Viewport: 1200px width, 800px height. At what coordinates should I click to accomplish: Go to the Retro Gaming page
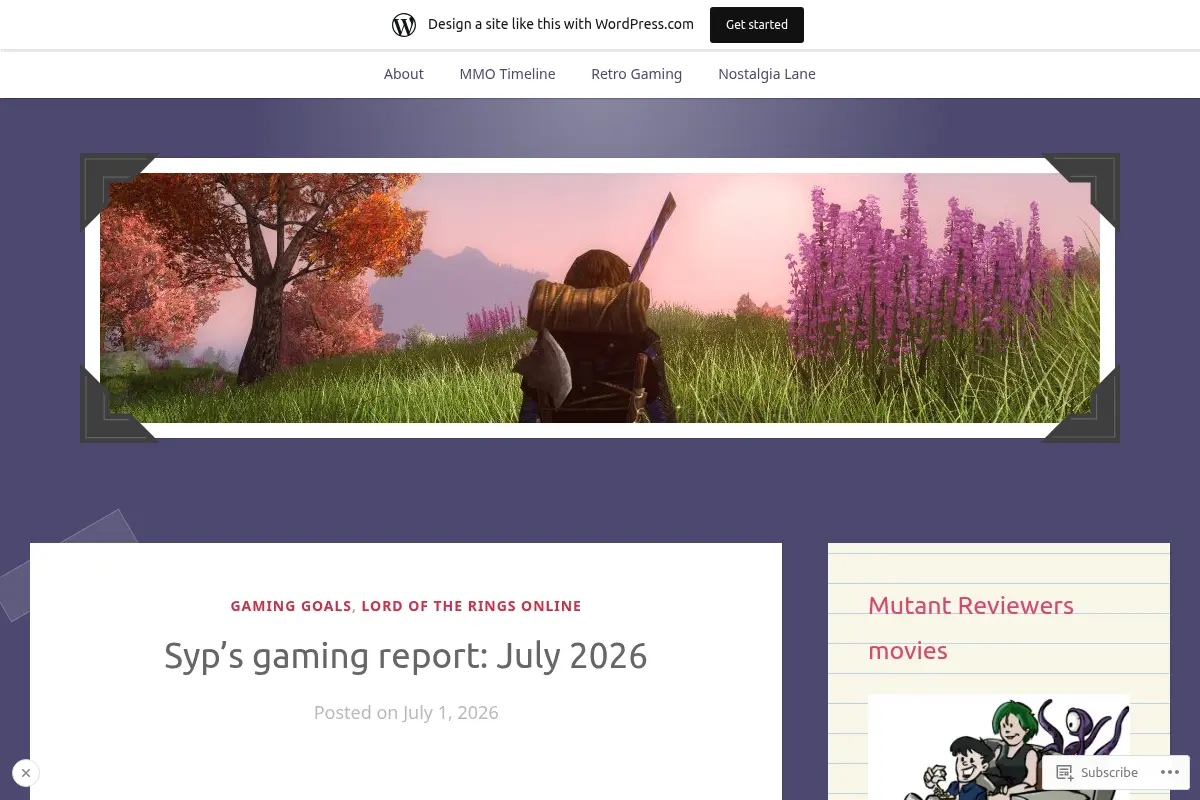pyautogui.click(x=636, y=74)
